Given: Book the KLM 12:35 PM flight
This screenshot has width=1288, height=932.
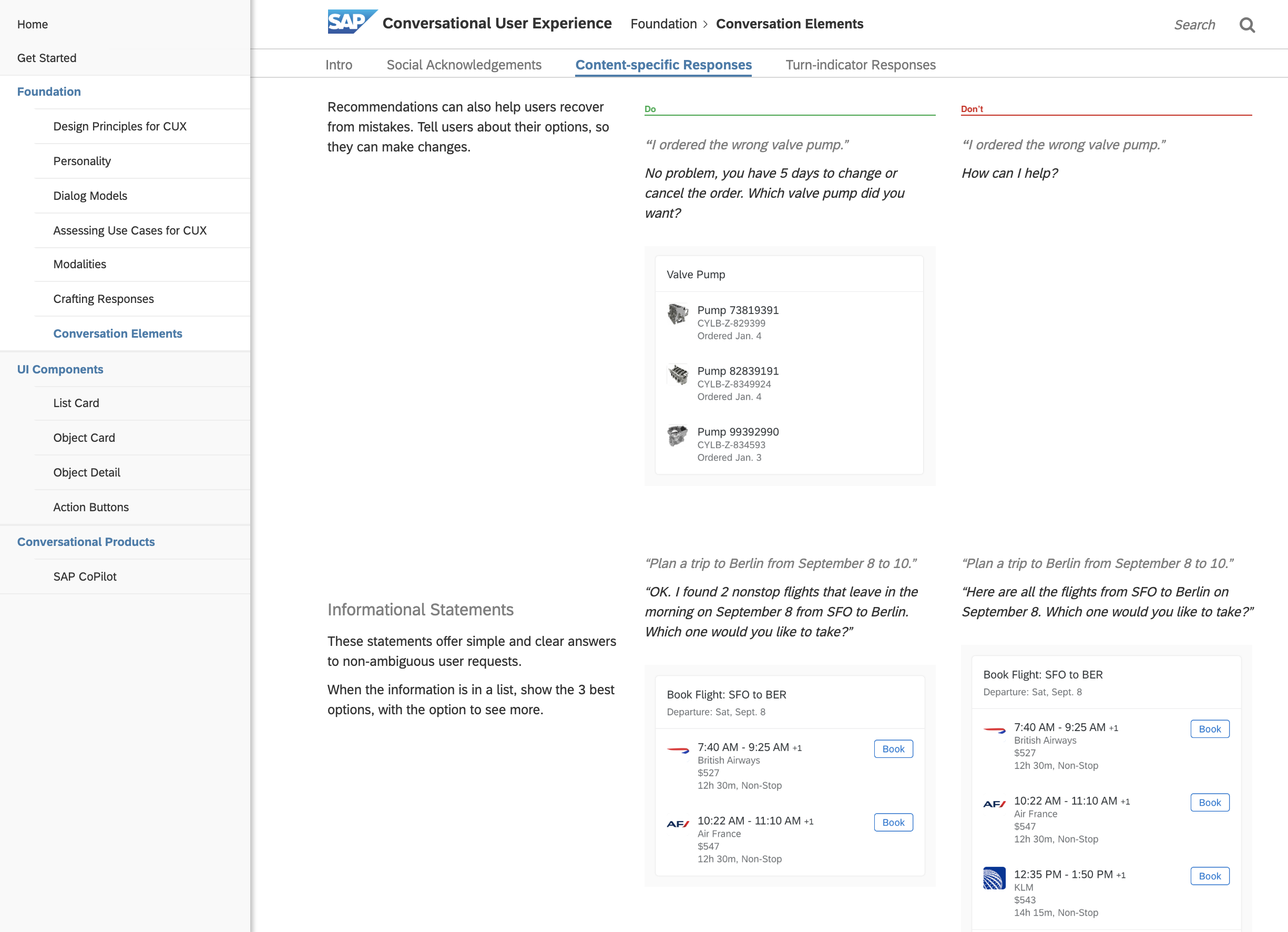Looking at the screenshot, I should coord(1209,876).
